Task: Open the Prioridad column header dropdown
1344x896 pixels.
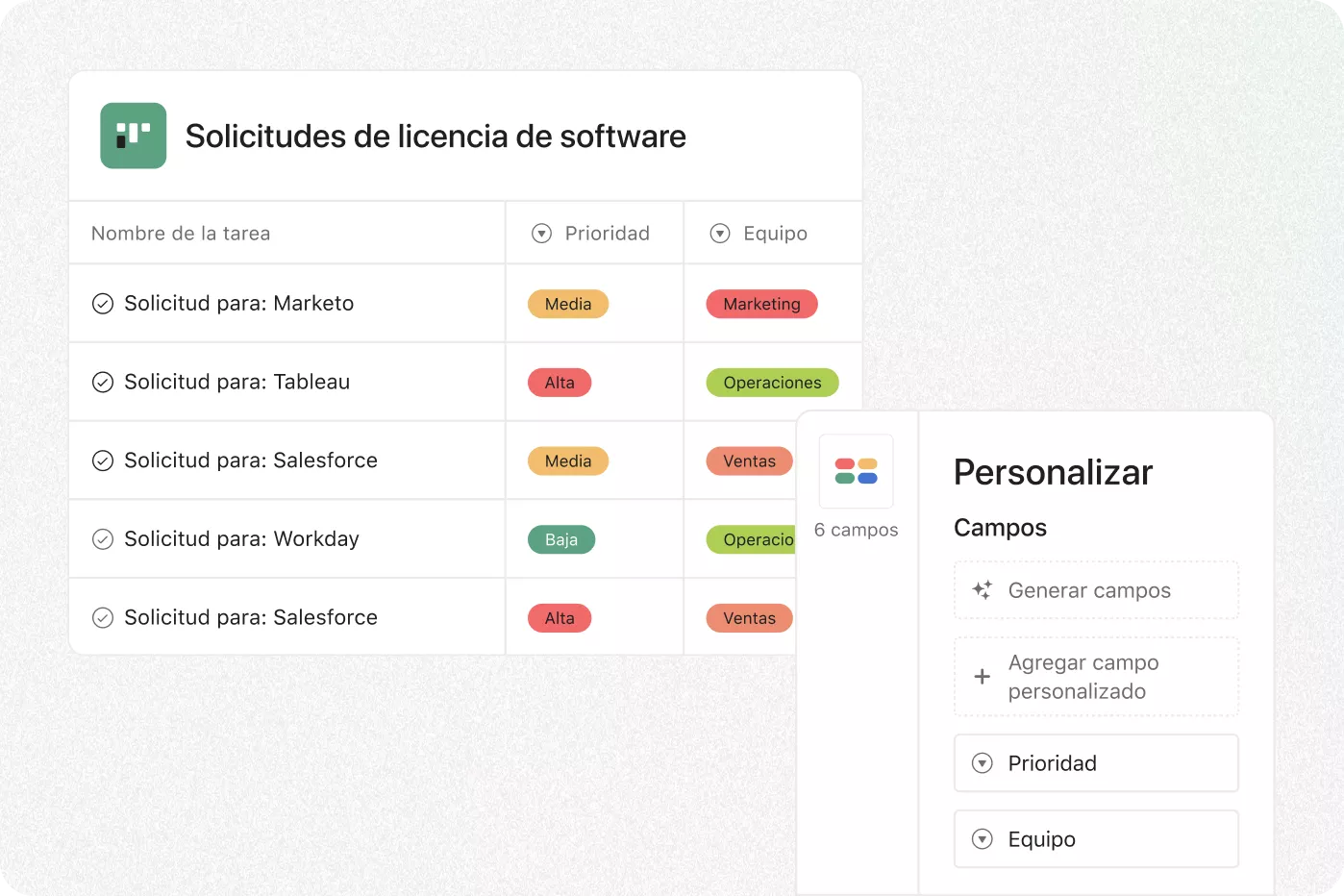Action: click(542, 234)
